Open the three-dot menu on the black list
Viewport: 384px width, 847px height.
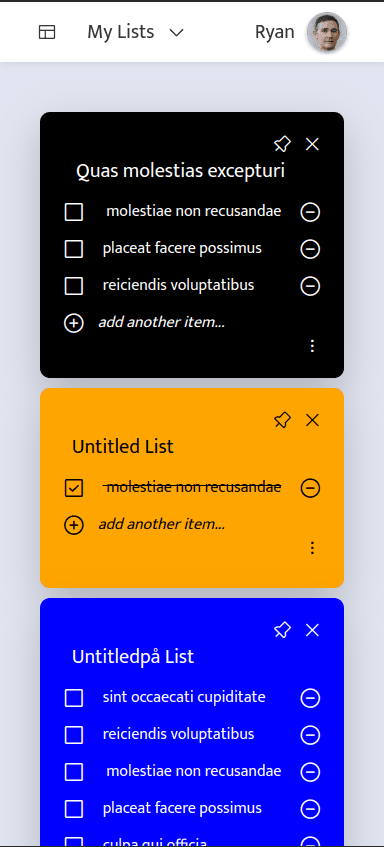point(312,346)
